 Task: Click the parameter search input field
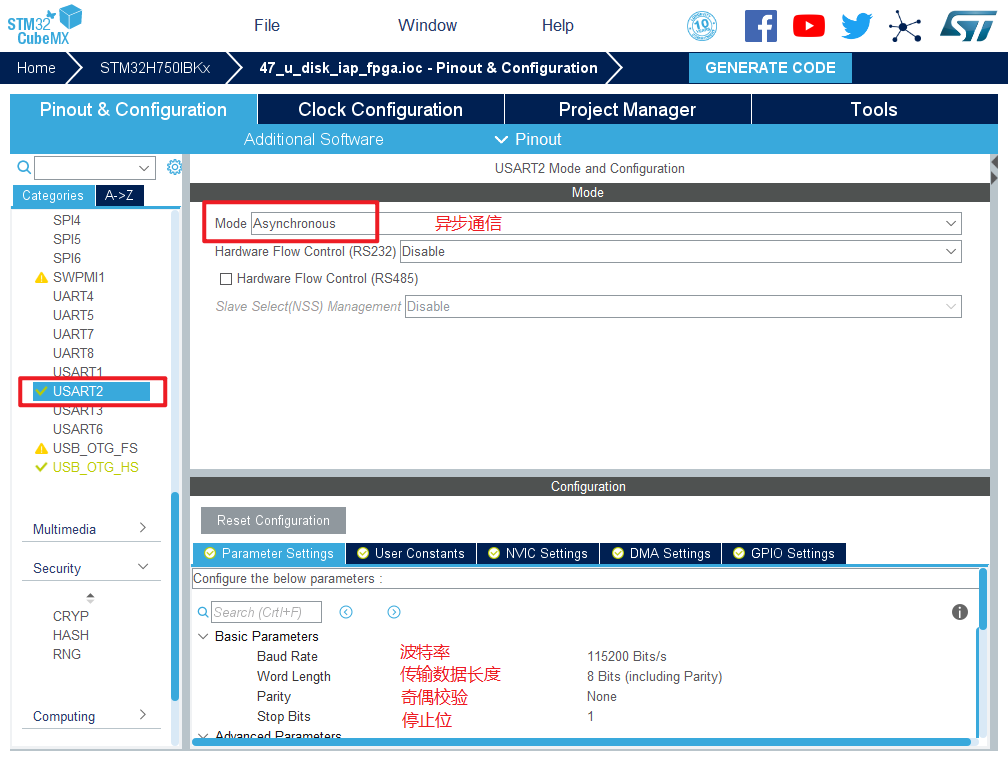pos(266,612)
